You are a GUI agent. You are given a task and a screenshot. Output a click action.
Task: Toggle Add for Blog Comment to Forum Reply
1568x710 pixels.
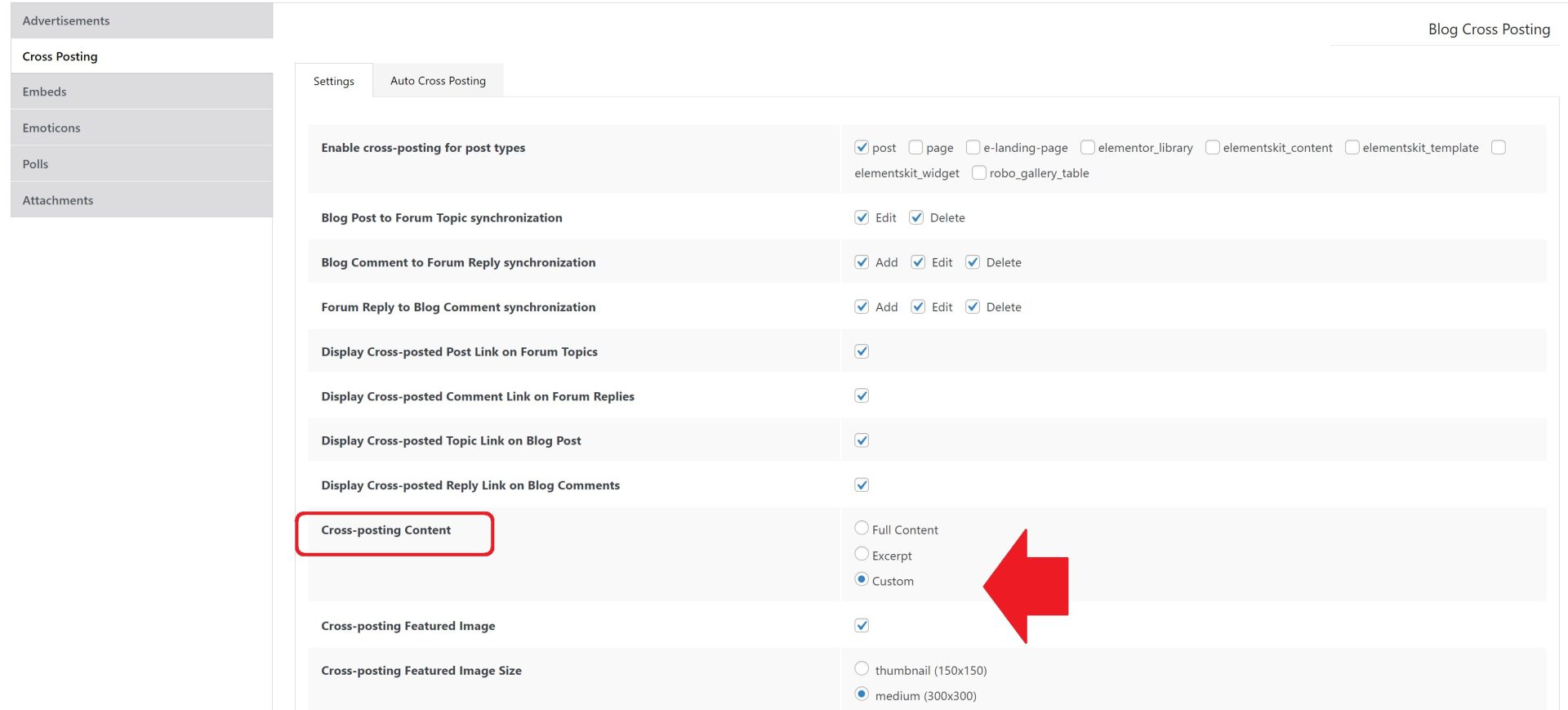pos(862,262)
